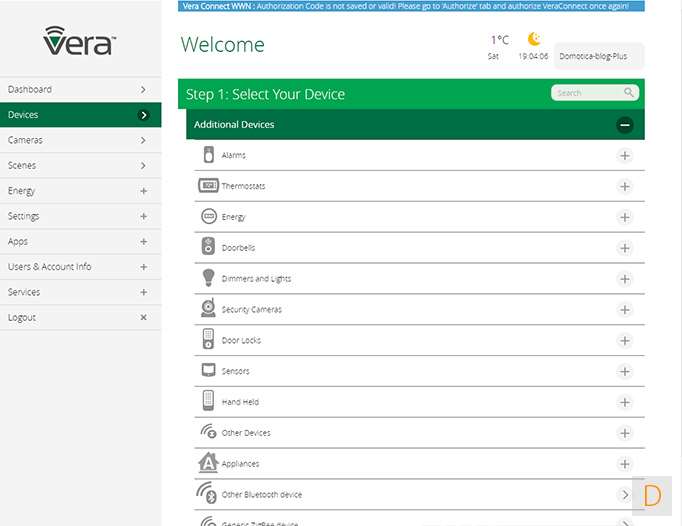The image size is (682, 526).
Task: Expand the Sensors category with plus
Action: [625, 371]
